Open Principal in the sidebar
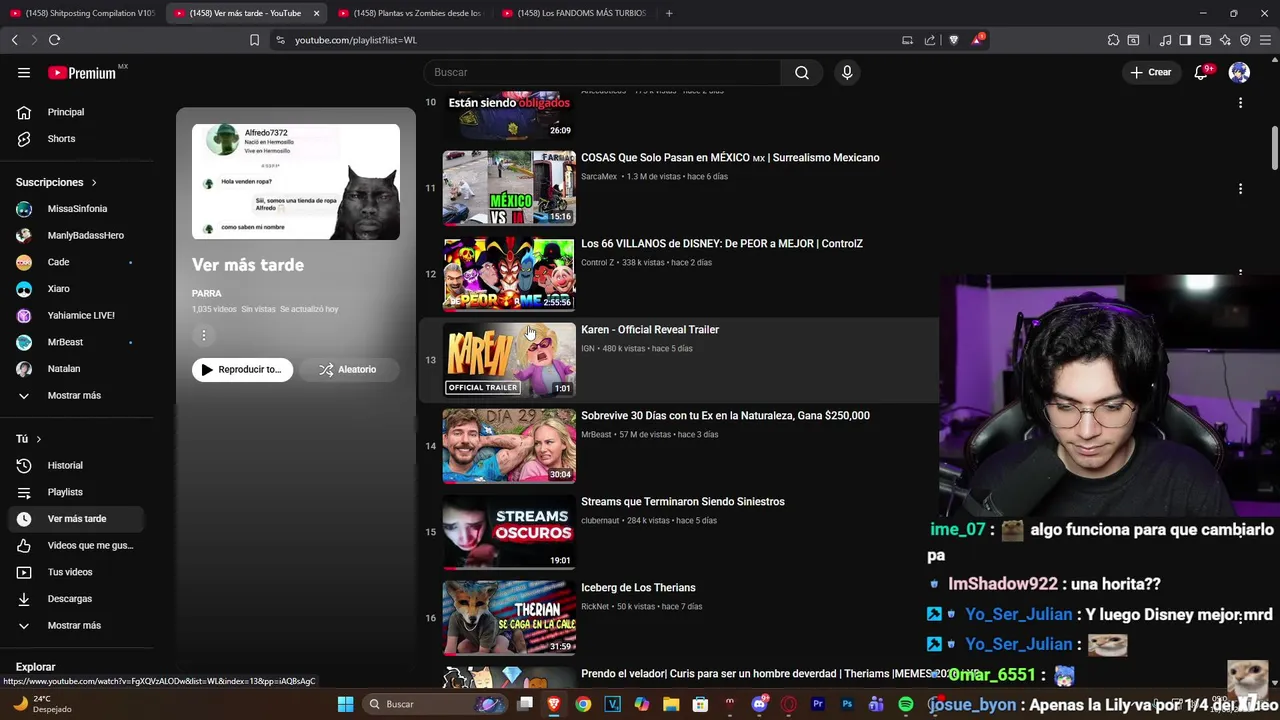This screenshot has height=720, width=1280. pos(78,112)
